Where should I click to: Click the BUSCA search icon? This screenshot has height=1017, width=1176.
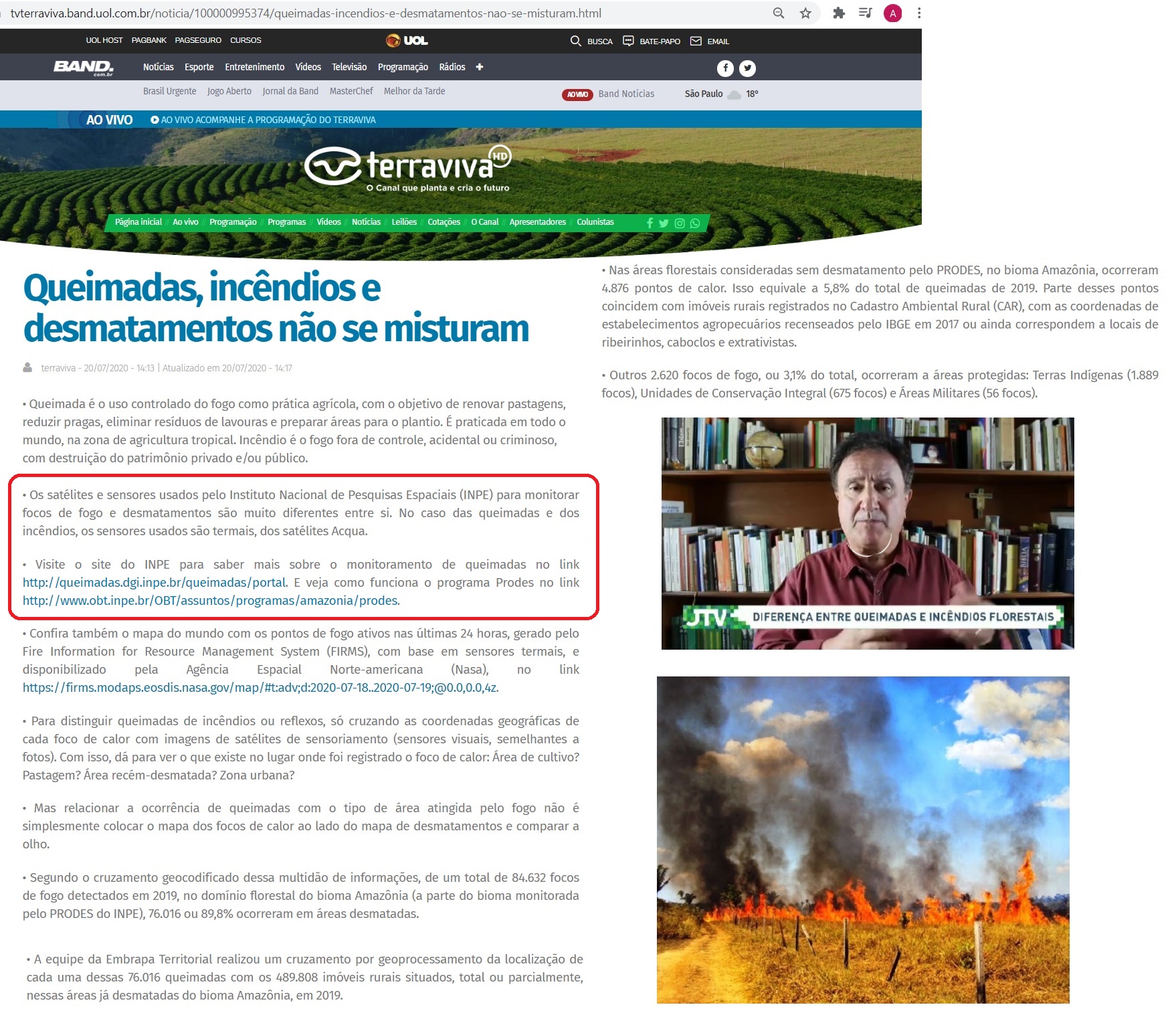575,41
